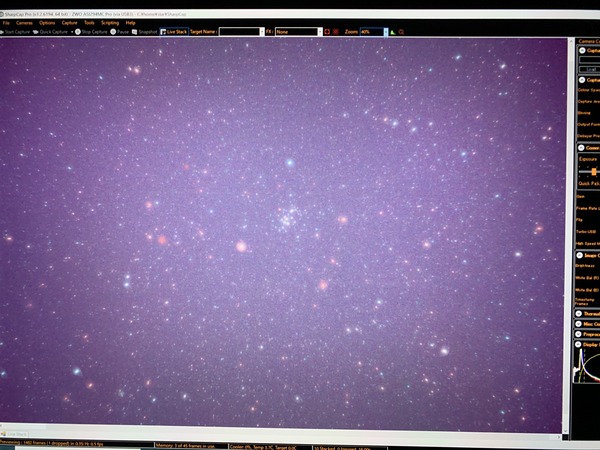Click Start Capture in the toolbar
The image size is (600, 450).
15,32
